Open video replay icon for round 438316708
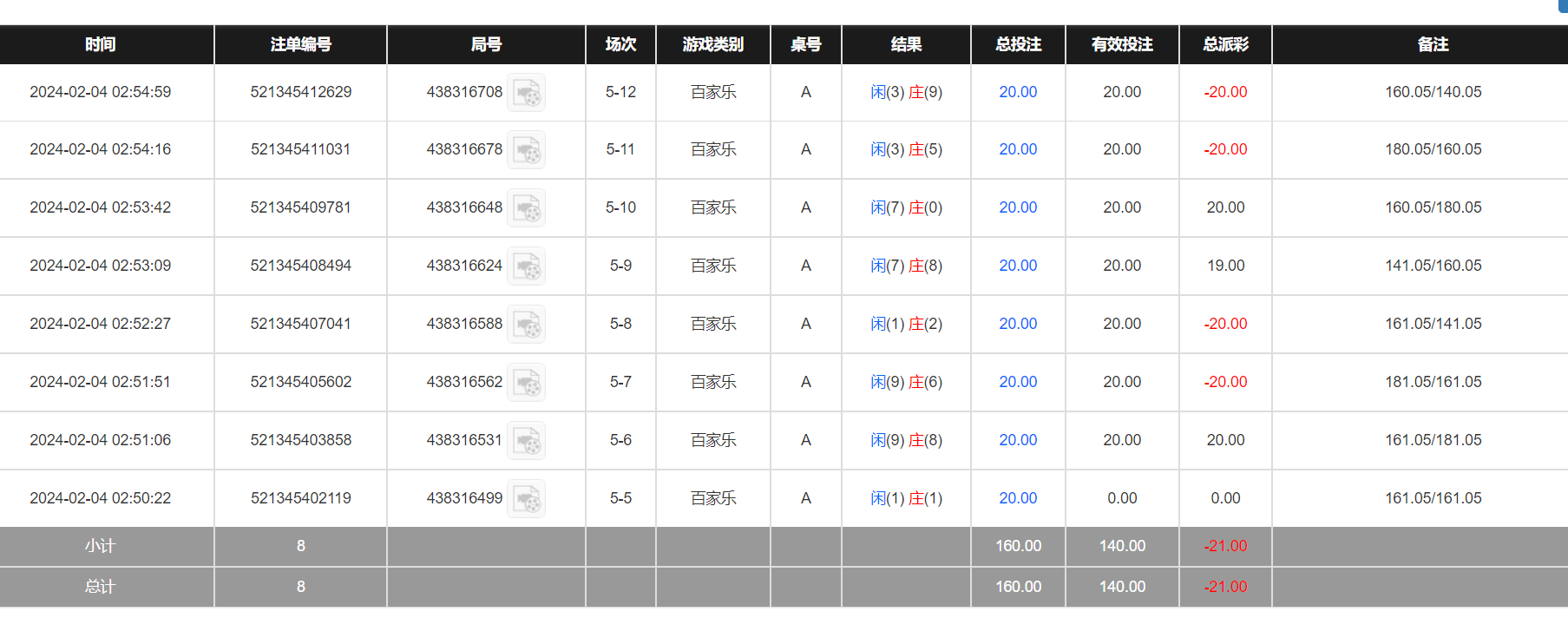 tap(526, 92)
